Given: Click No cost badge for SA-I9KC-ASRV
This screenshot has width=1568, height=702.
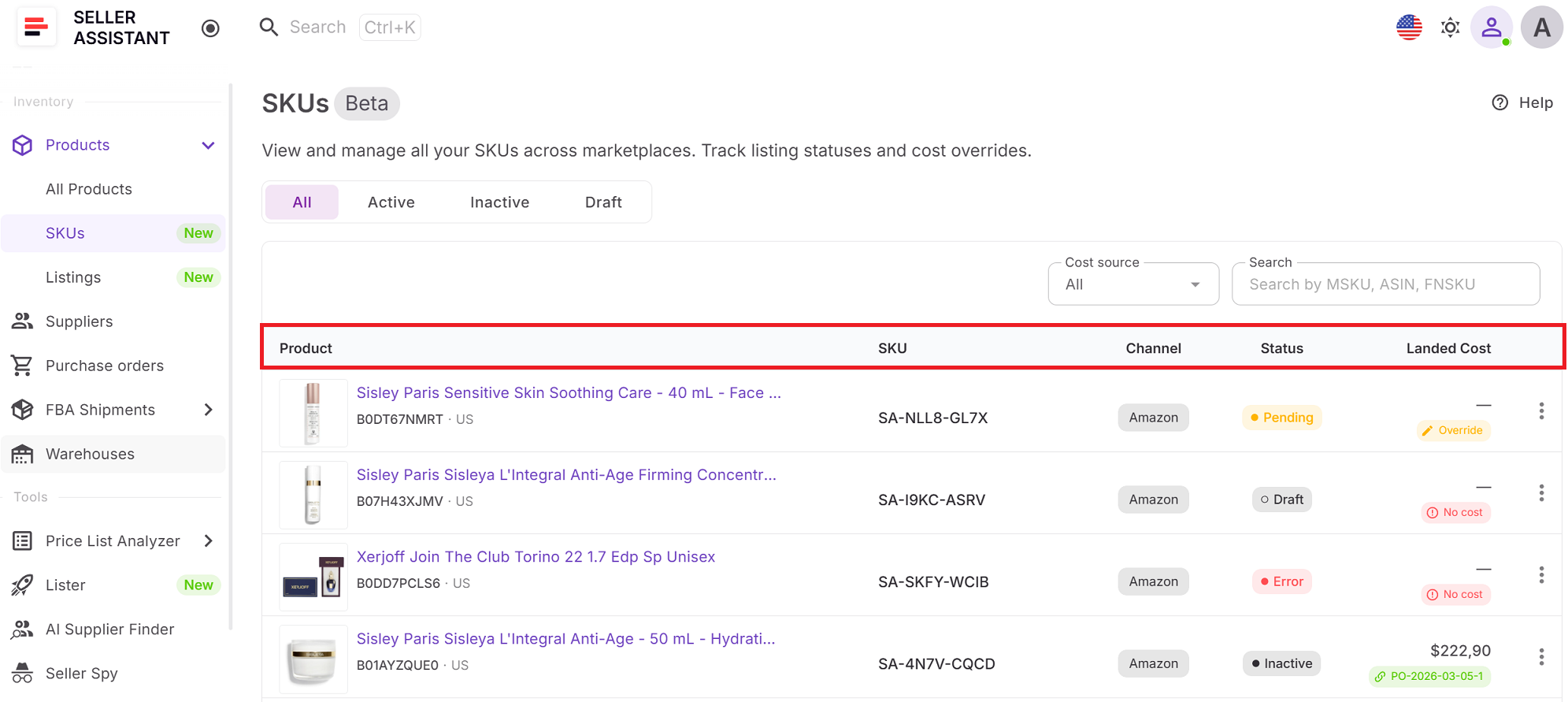Looking at the screenshot, I should click(x=1455, y=512).
